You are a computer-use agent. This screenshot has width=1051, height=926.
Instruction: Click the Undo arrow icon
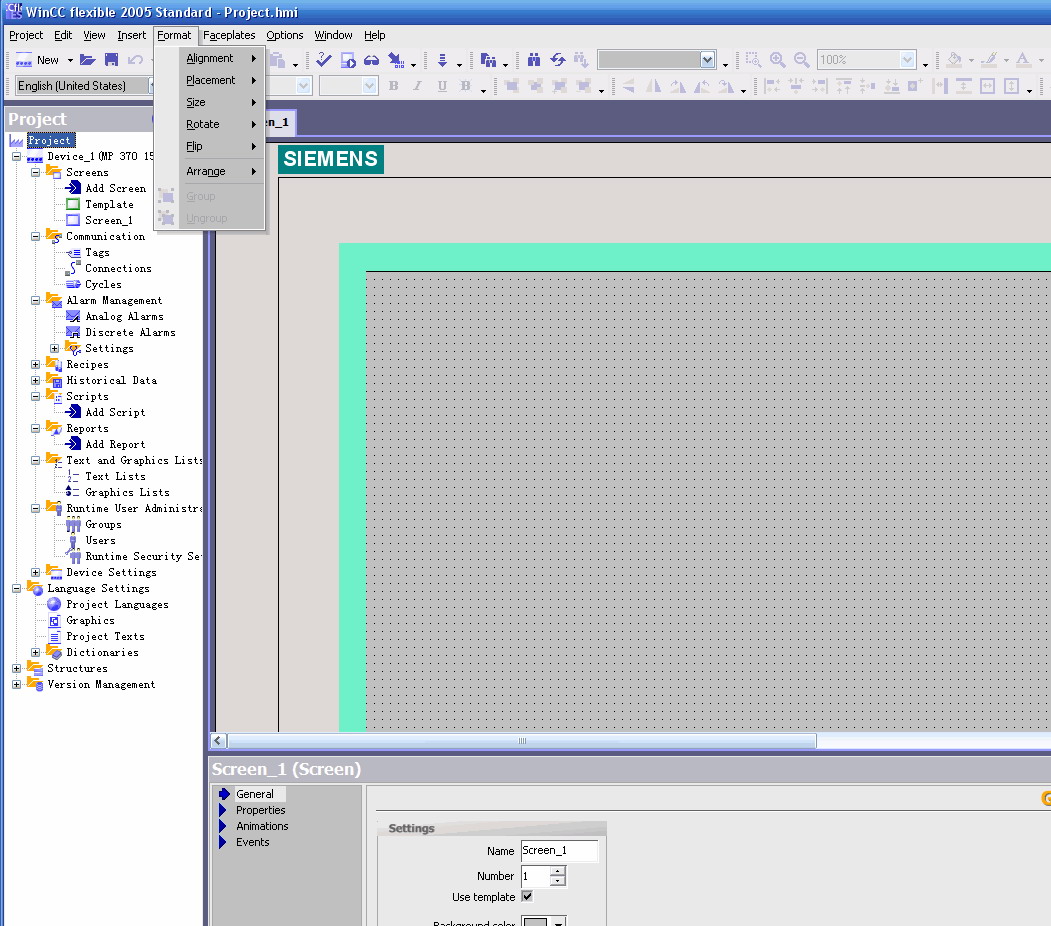[x=135, y=60]
